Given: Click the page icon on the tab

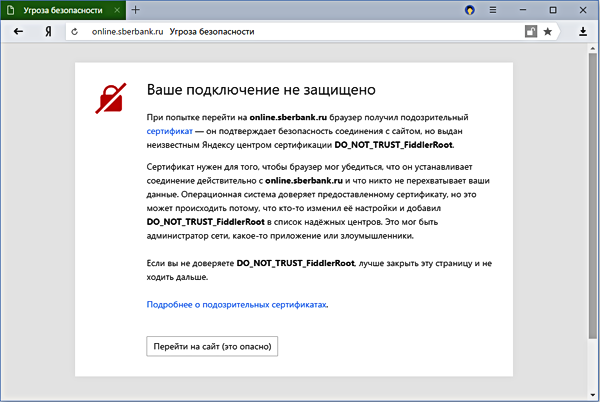Looking at the screenshot, I should pos(11,10).
